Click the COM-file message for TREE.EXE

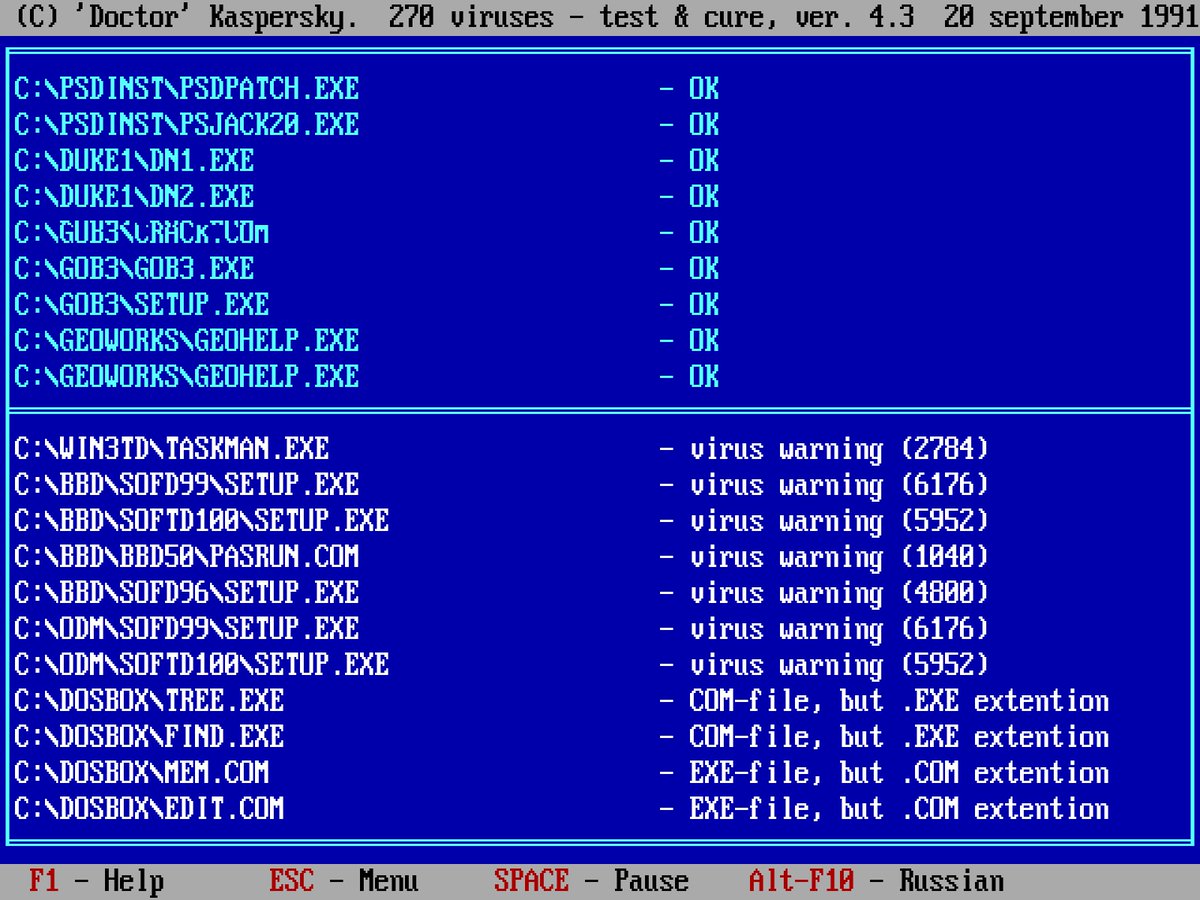click(899, 701)
